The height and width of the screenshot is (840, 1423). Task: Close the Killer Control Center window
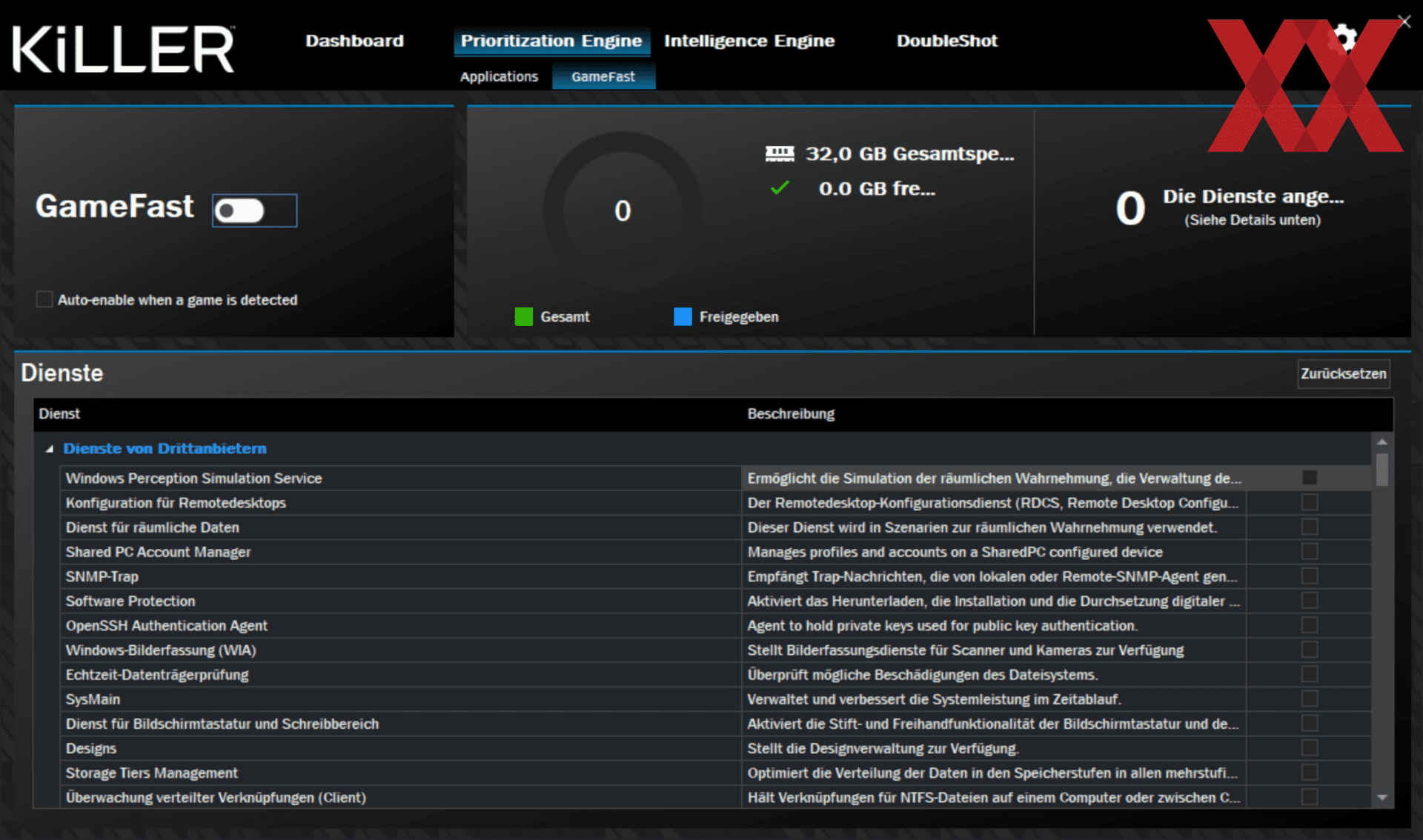tap(1404, 21)
